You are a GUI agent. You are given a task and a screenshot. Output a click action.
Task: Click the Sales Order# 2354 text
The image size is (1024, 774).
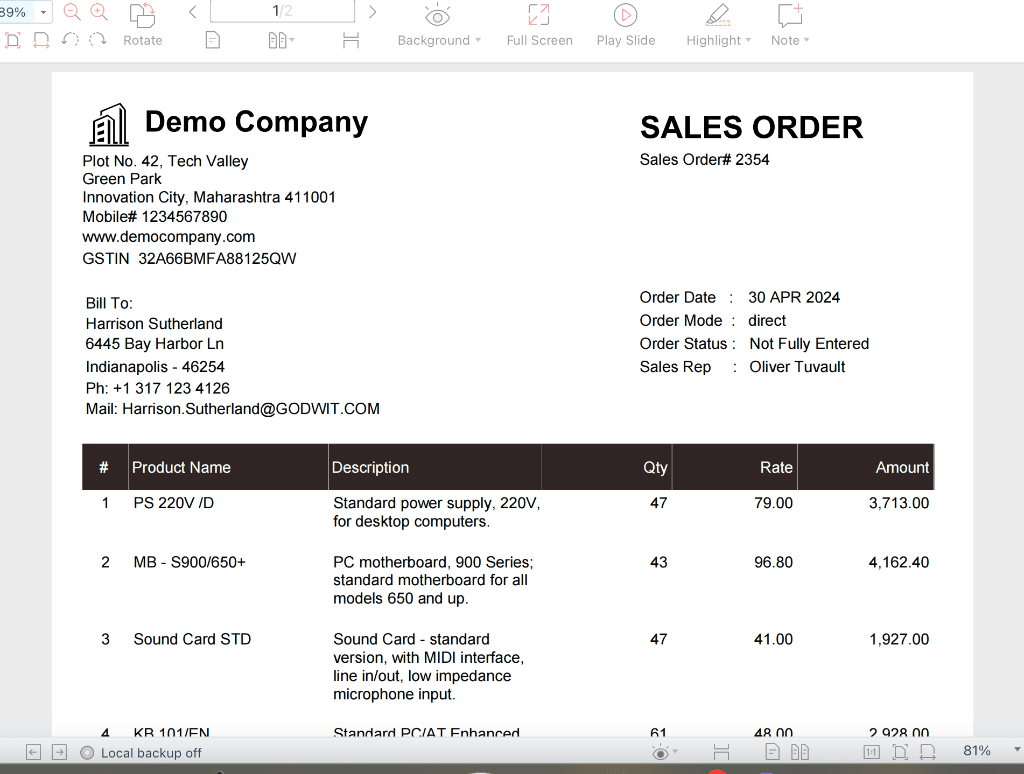tap(704, 160)
